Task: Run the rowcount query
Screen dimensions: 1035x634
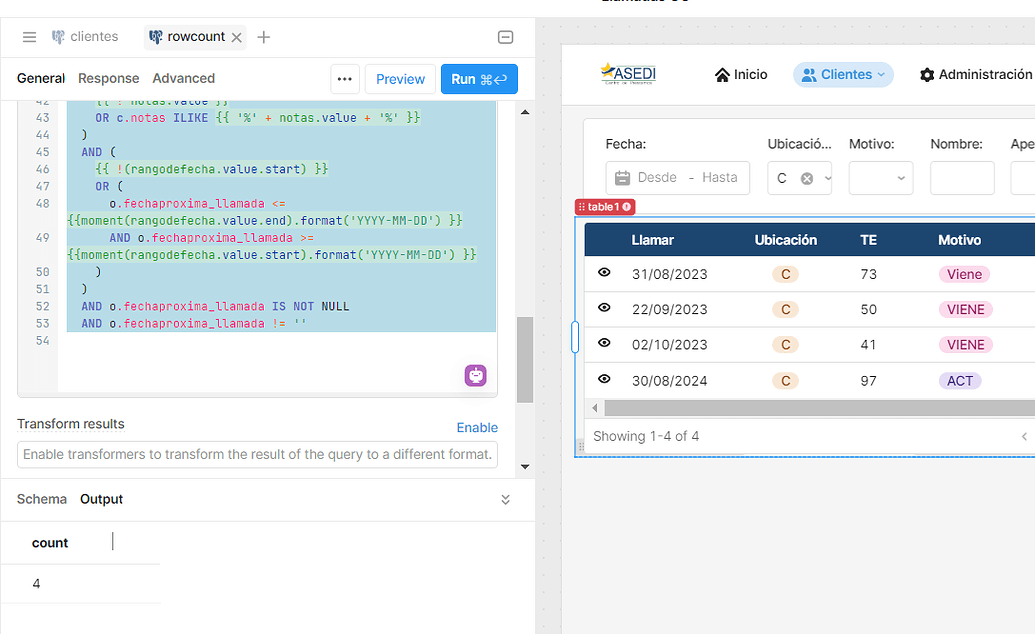Action: pos(479,79)
